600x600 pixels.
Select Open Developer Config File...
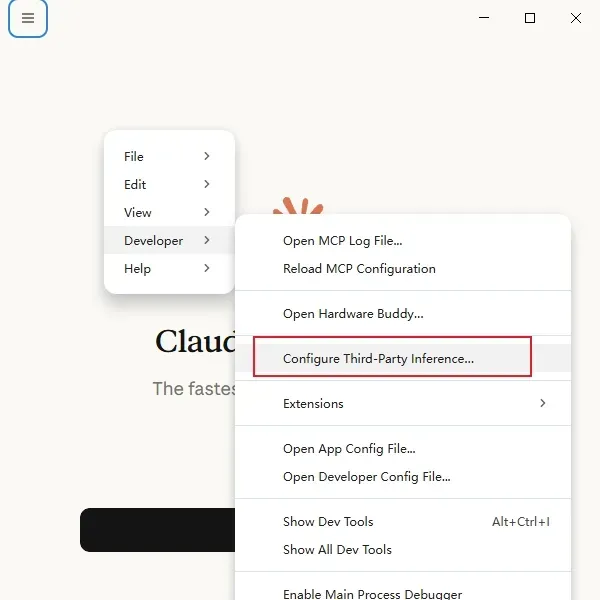pos(403,476)
